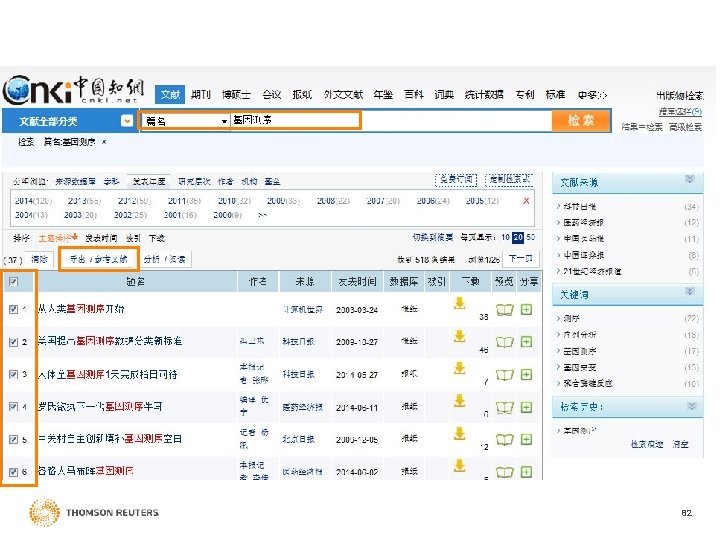The height and width of the screenshot is (540, 720).
Task: Click share plus icon for row 4
Action: tap(526, 407)
